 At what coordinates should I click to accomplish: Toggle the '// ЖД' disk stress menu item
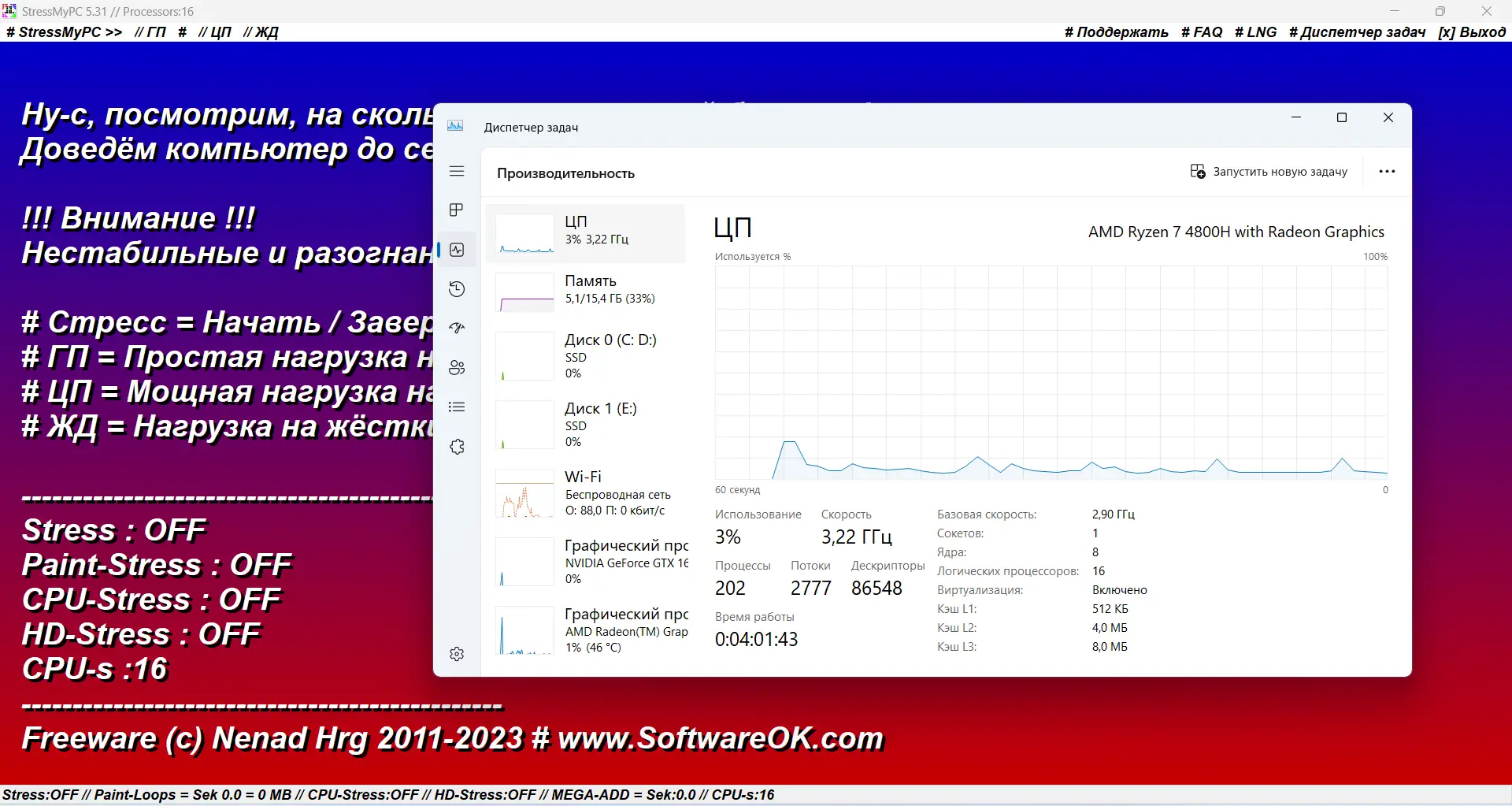pyautogui.click(x=261, y=32)
